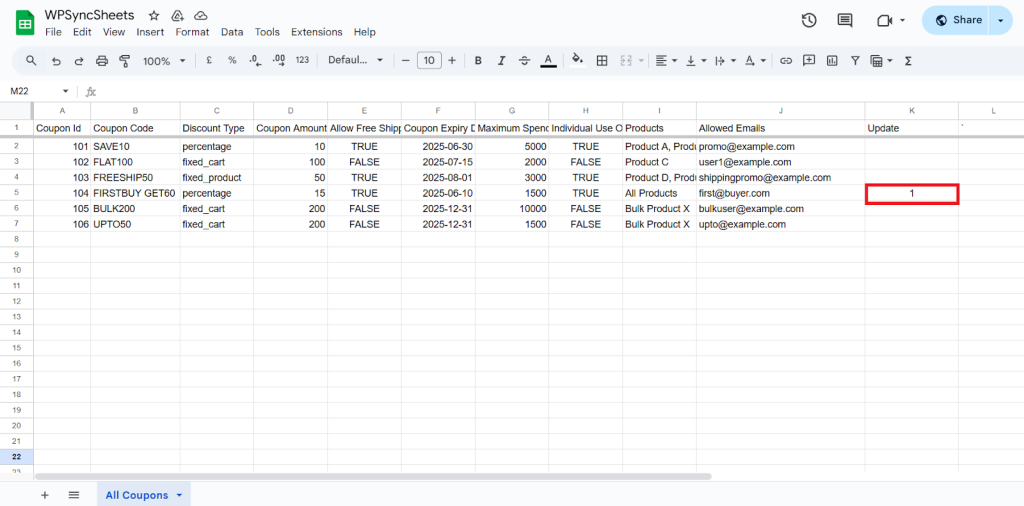Open the Edit menu
Image resolution: width=1024 pixels, height=506 pixels.
pyautogui.click(x=82, y=32)
